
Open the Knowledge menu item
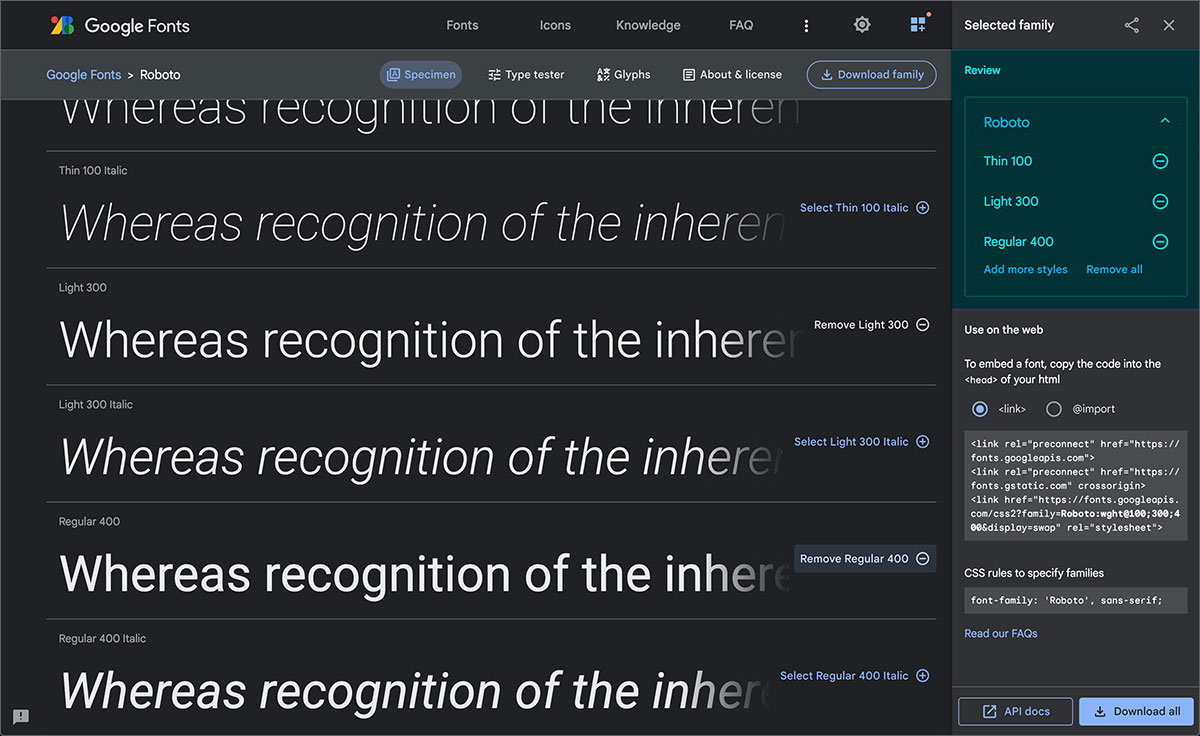(648, 26)
